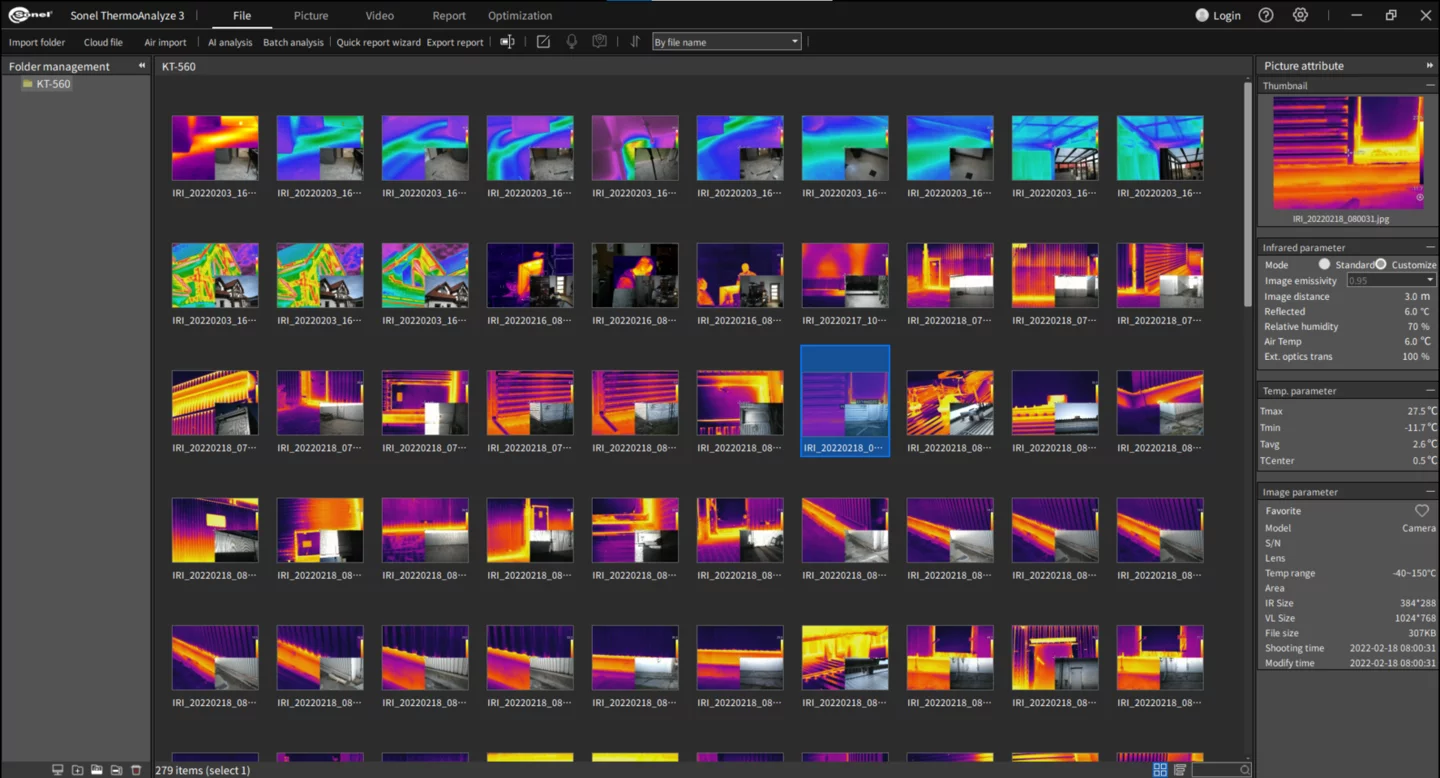Click the vertical scrollbar of thumbnail grid

coord(1248,420)
